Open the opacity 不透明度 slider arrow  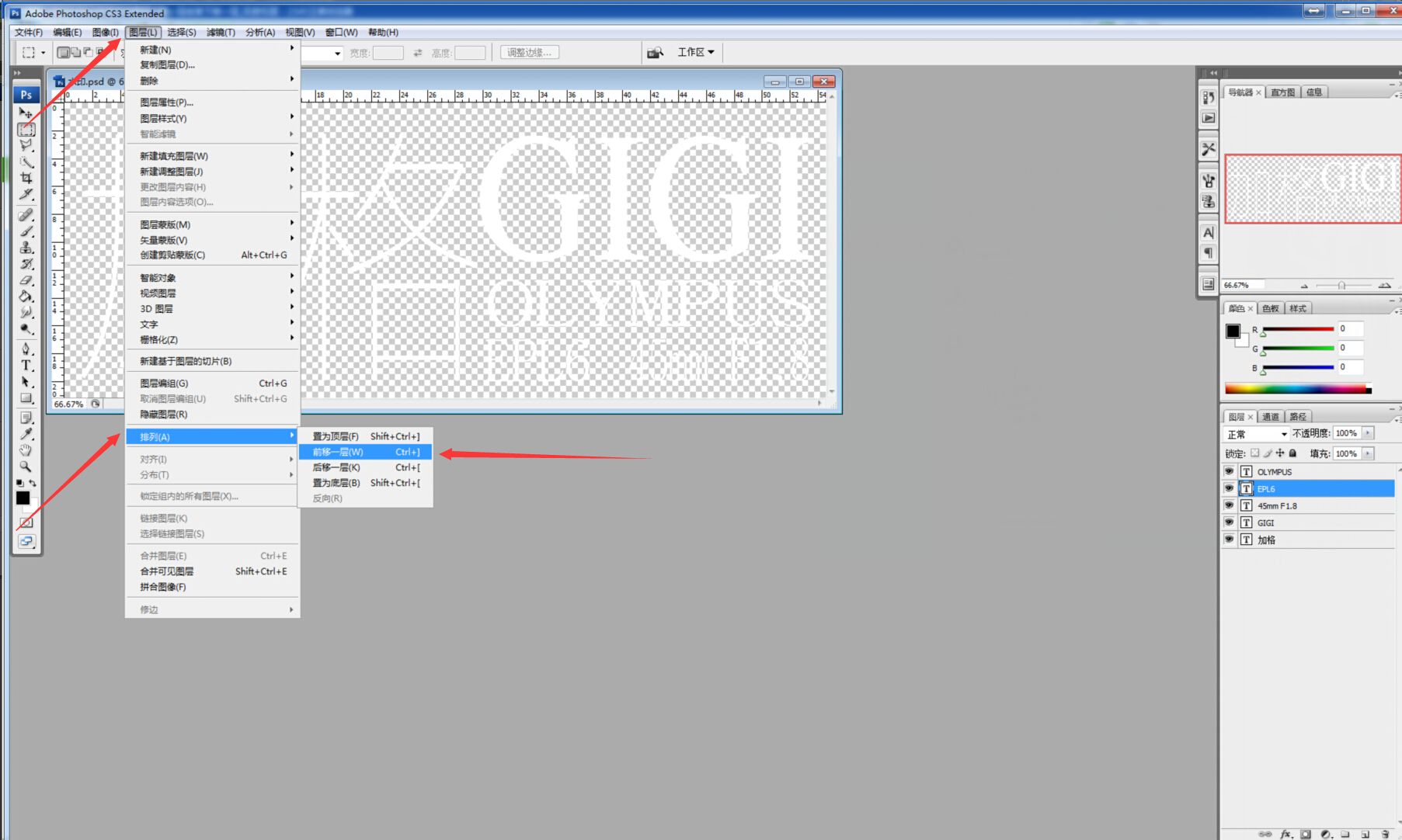click(x=1368, y=433)
